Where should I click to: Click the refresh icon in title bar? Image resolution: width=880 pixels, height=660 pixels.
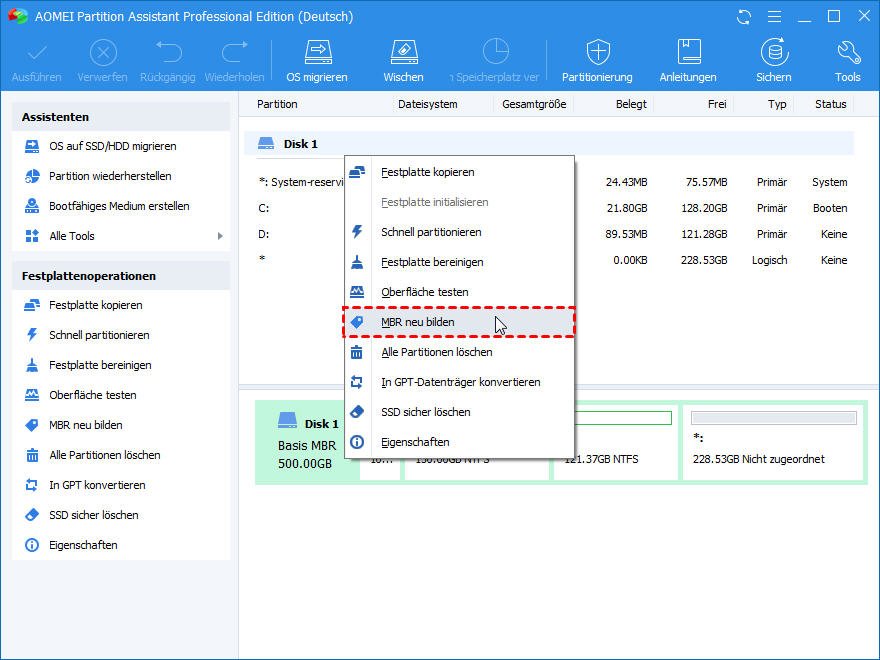point(743,17)
